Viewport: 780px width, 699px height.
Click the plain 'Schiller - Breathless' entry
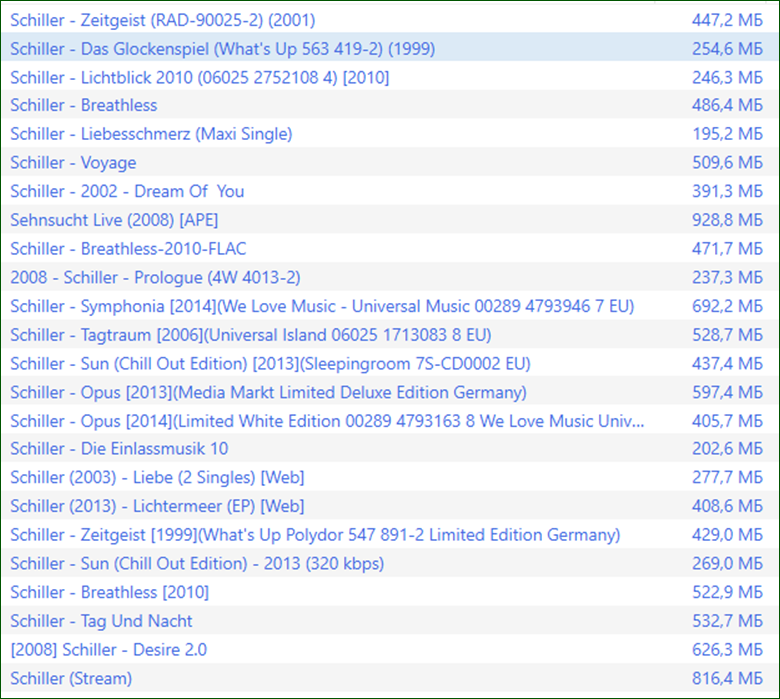[x=84, y=105]
